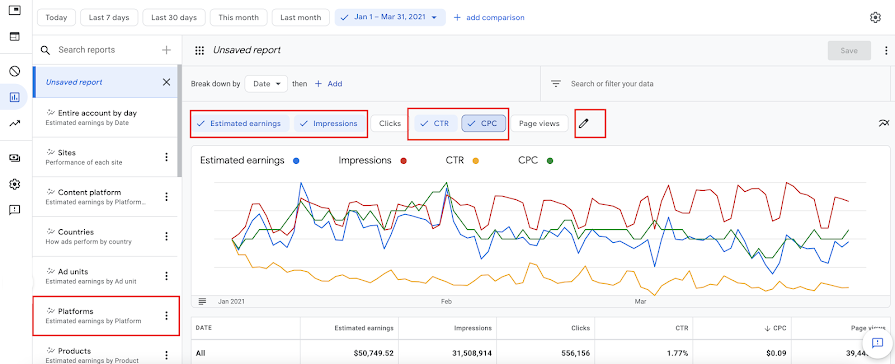
Task: Click the search magnifier icon in reports panel
Action: point(46,50)
